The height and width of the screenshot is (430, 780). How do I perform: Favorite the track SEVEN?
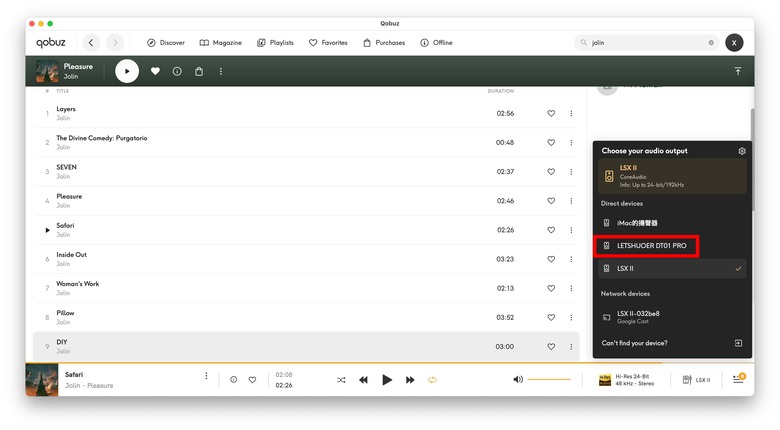tap(551, 172)
